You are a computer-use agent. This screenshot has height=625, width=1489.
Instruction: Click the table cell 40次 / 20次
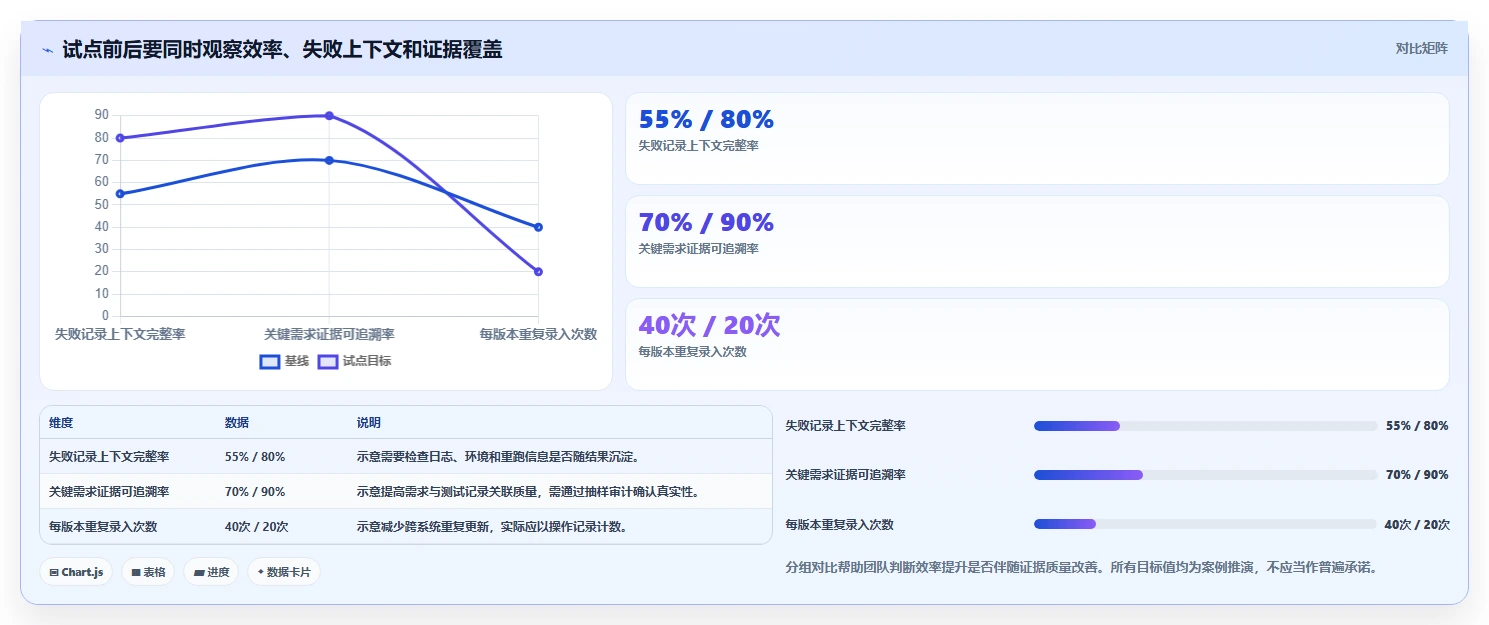257,527
